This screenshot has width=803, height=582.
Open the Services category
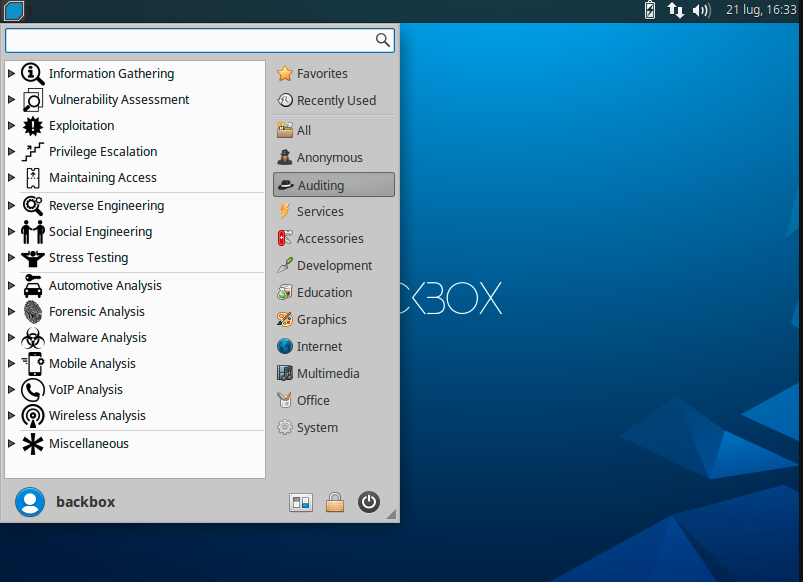tap(334, 212)
